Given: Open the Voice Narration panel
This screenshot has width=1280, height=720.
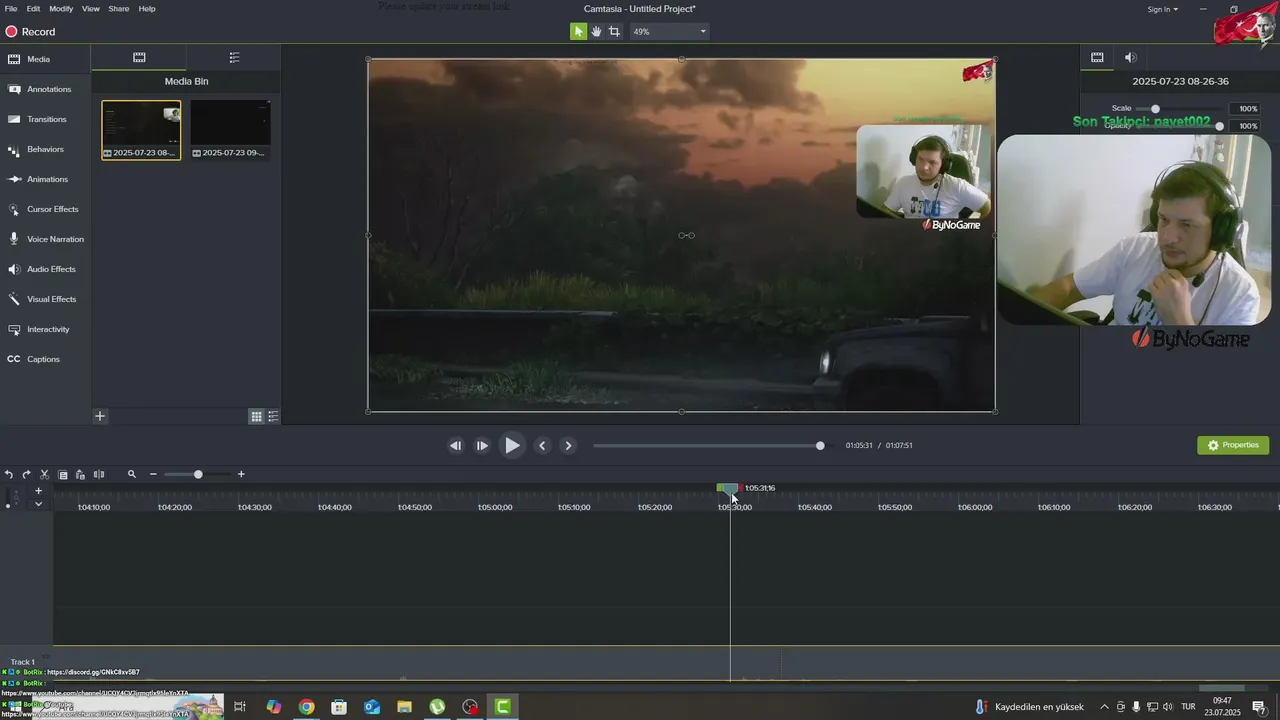Looking at the screenshot, I should (x=45, y=239).
